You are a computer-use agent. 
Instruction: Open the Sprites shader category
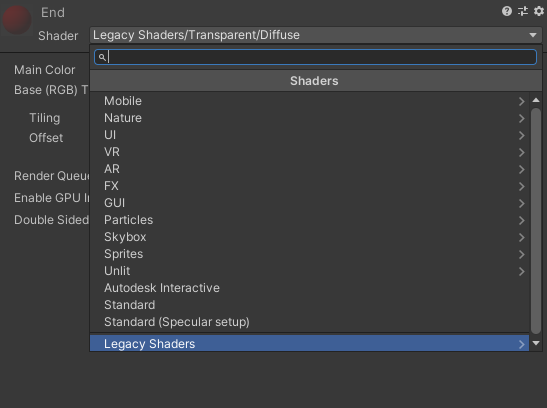tap(309, 254)
